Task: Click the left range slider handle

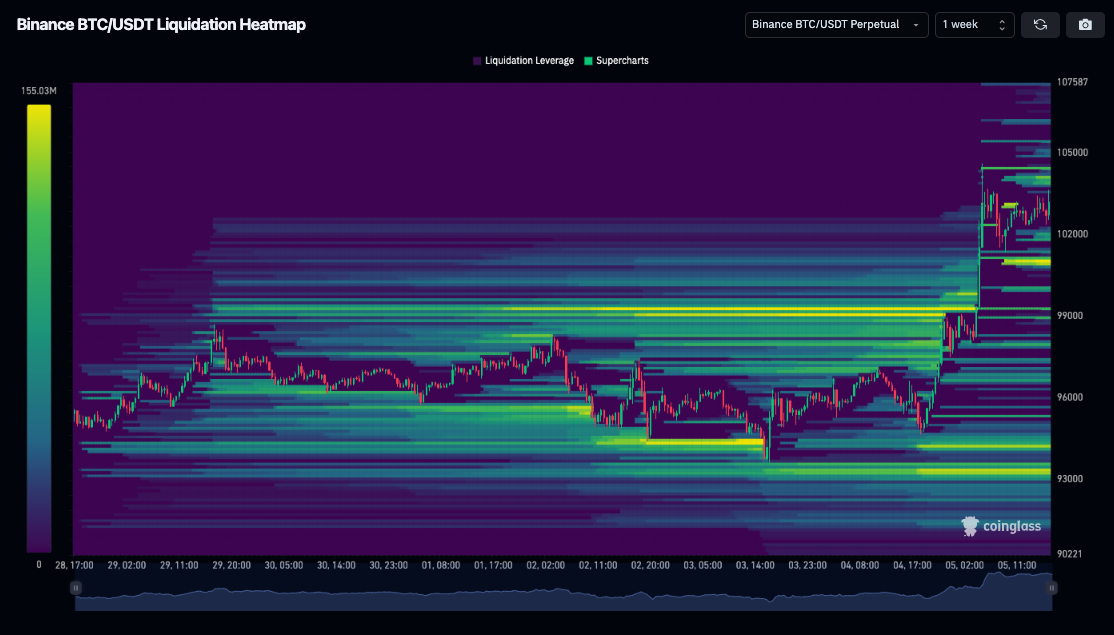Action: [75, 588]
